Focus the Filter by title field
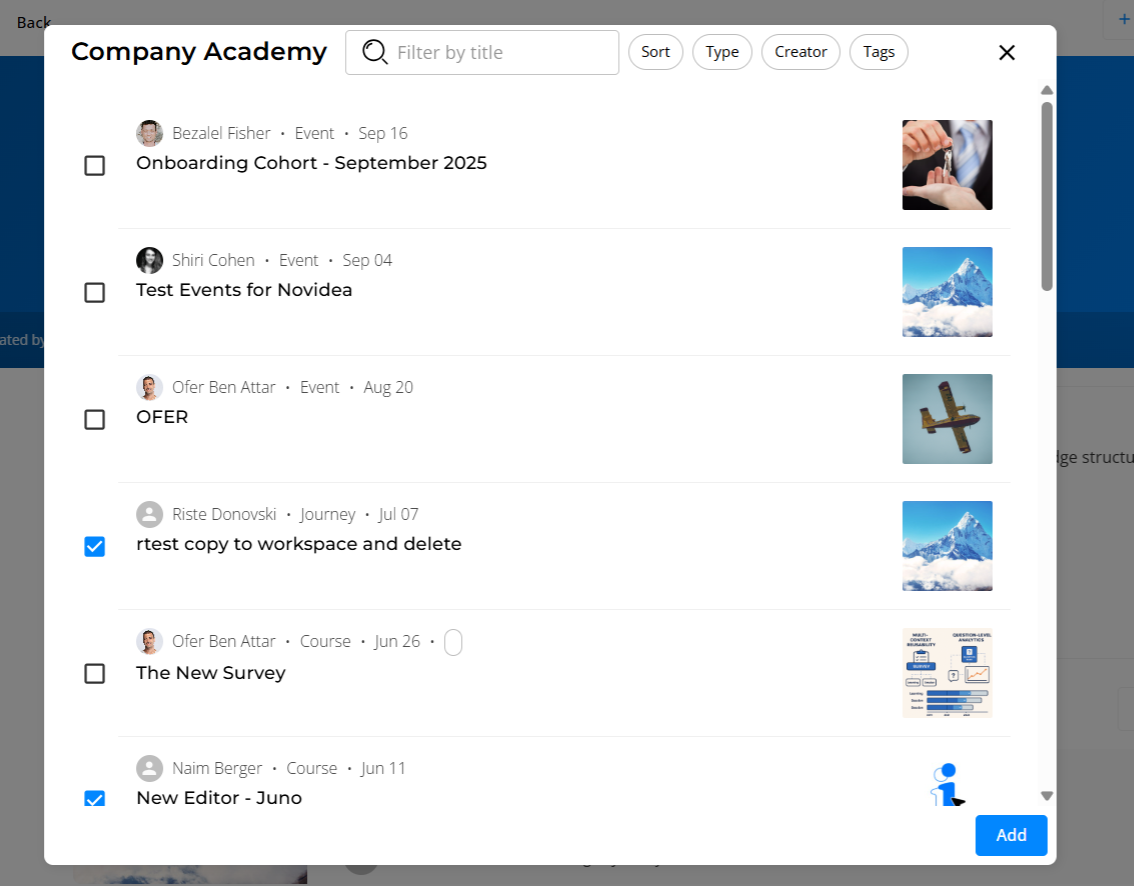Screen dimensions: 1134x886 pyautogui.click(x=500, y=52)
